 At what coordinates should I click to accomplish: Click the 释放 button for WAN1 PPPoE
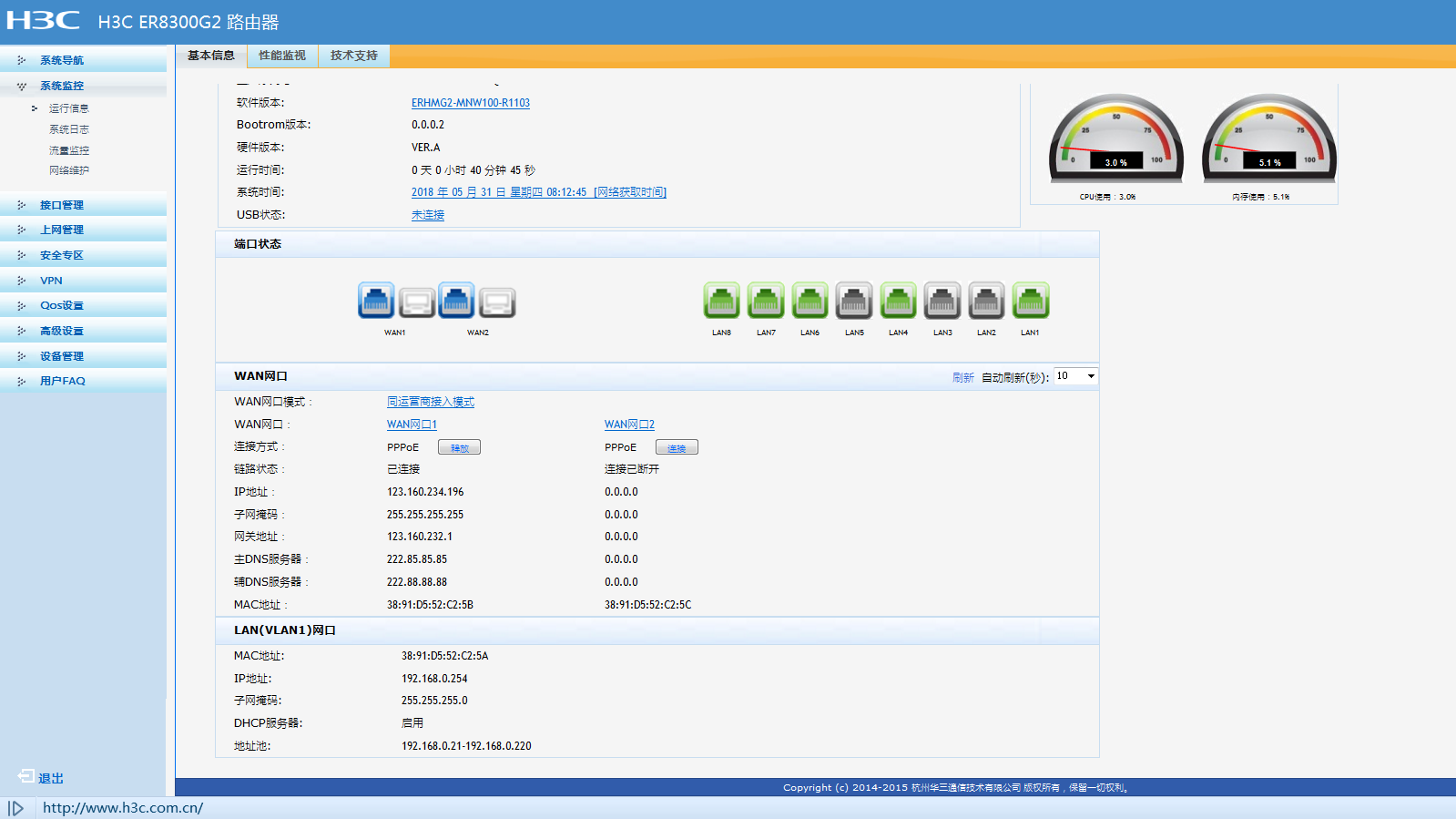click(459, 447)
